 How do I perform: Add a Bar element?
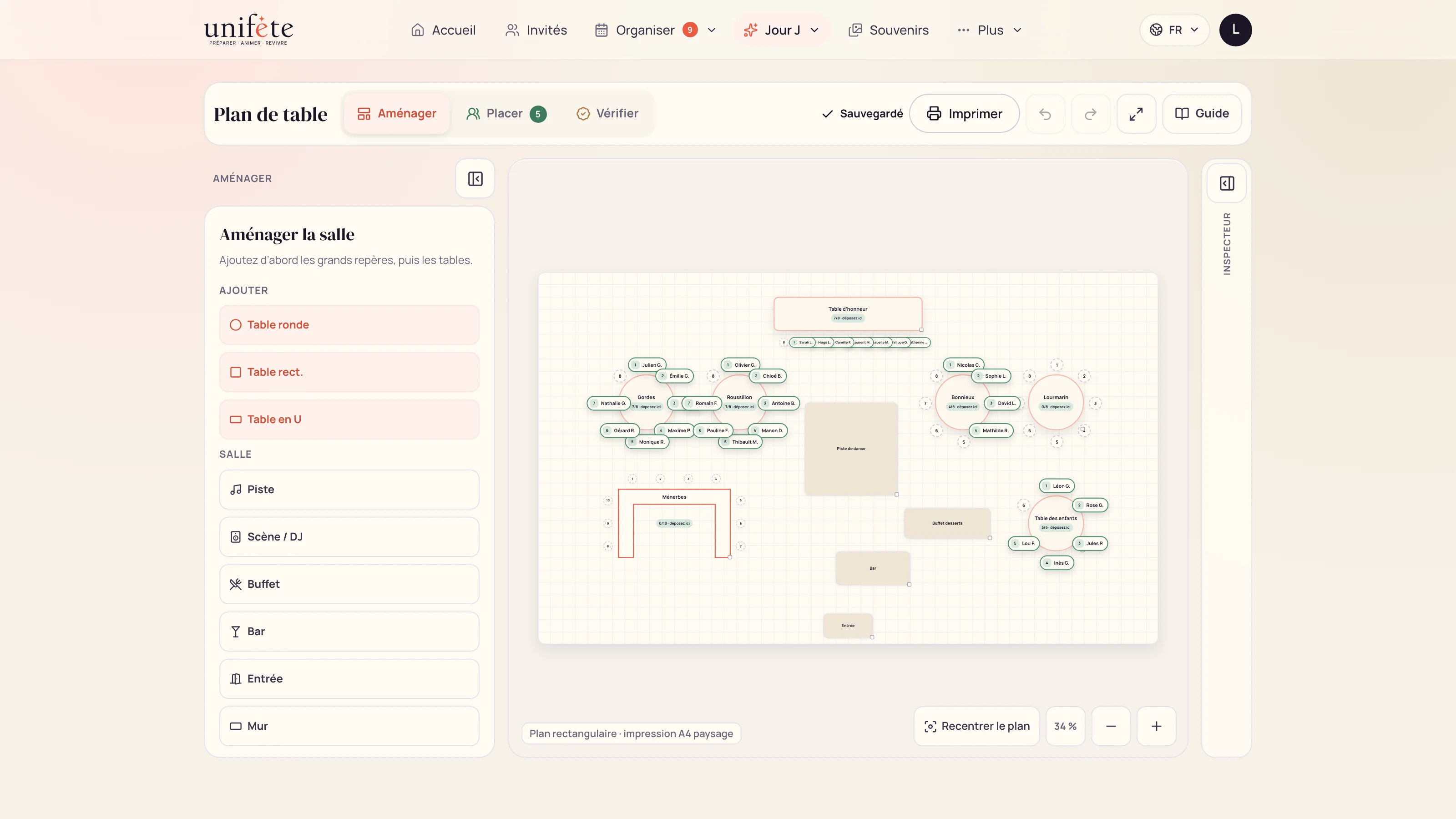(349, 632)
